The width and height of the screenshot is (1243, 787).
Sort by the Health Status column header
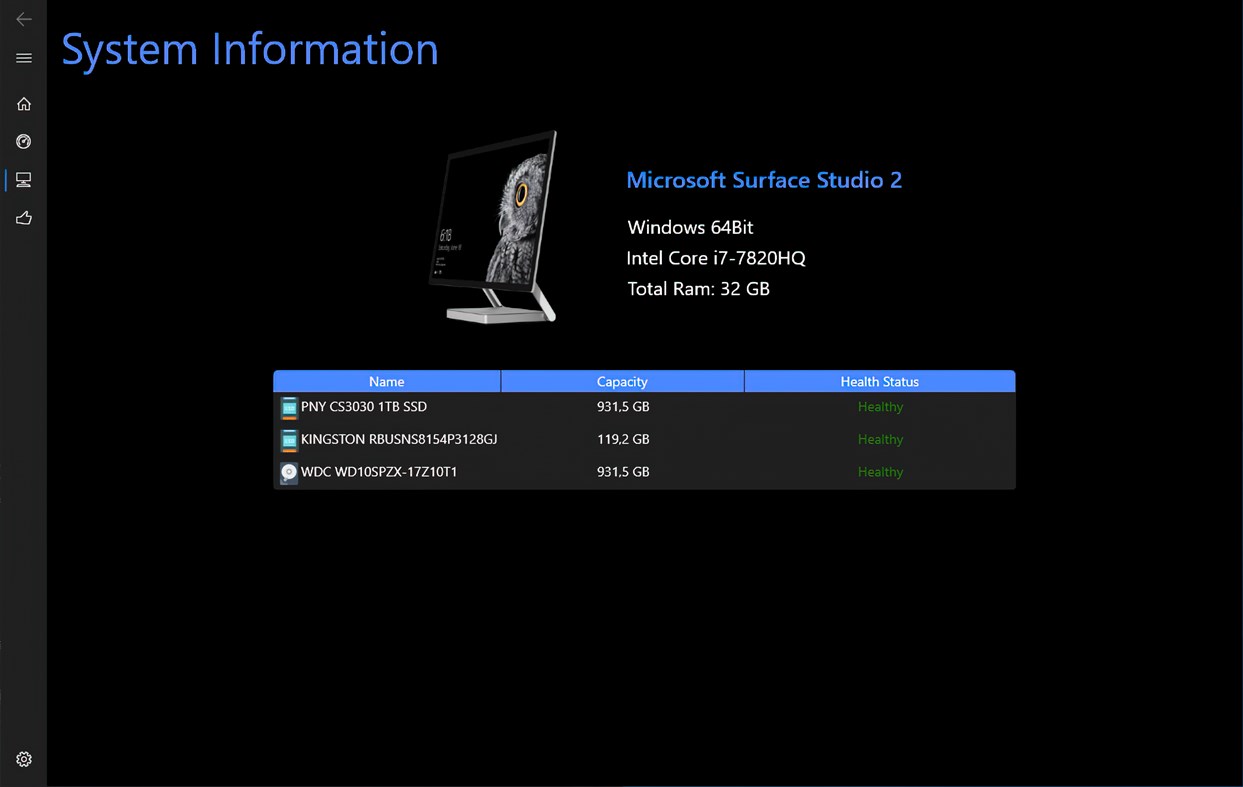(x=880, y=381)
